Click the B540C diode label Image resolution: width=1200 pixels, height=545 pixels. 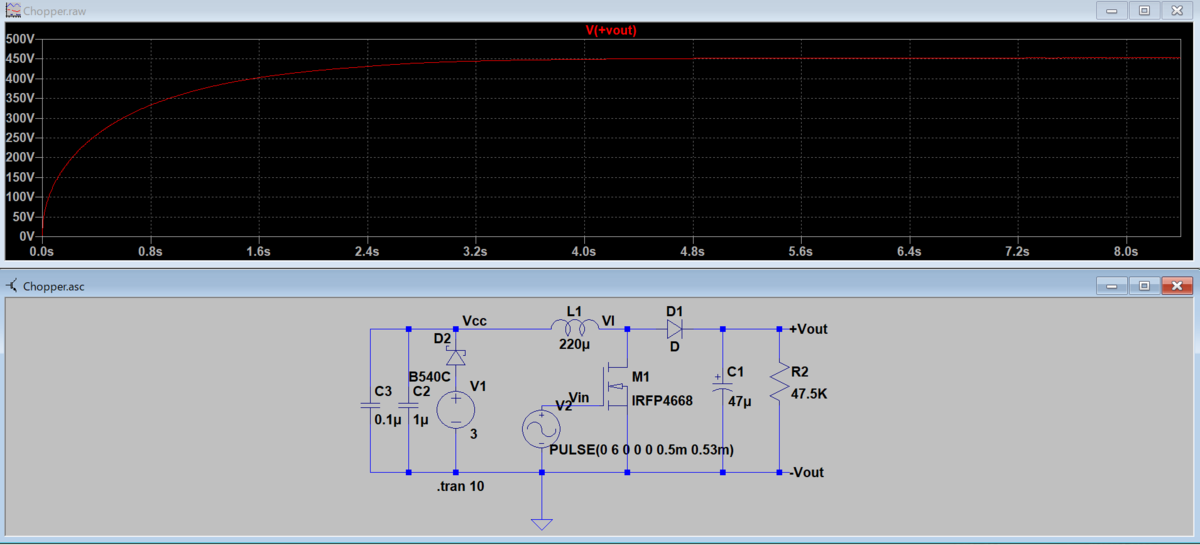click(x=429, y=376)
